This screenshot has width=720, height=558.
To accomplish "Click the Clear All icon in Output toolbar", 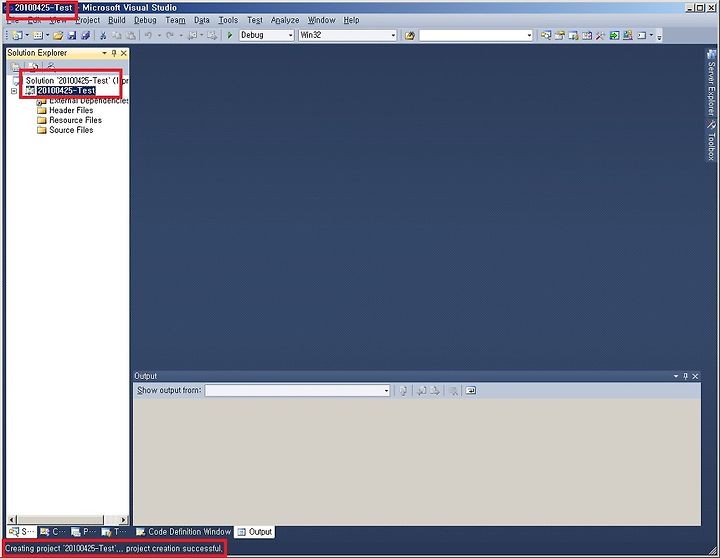I will point(453,391).
